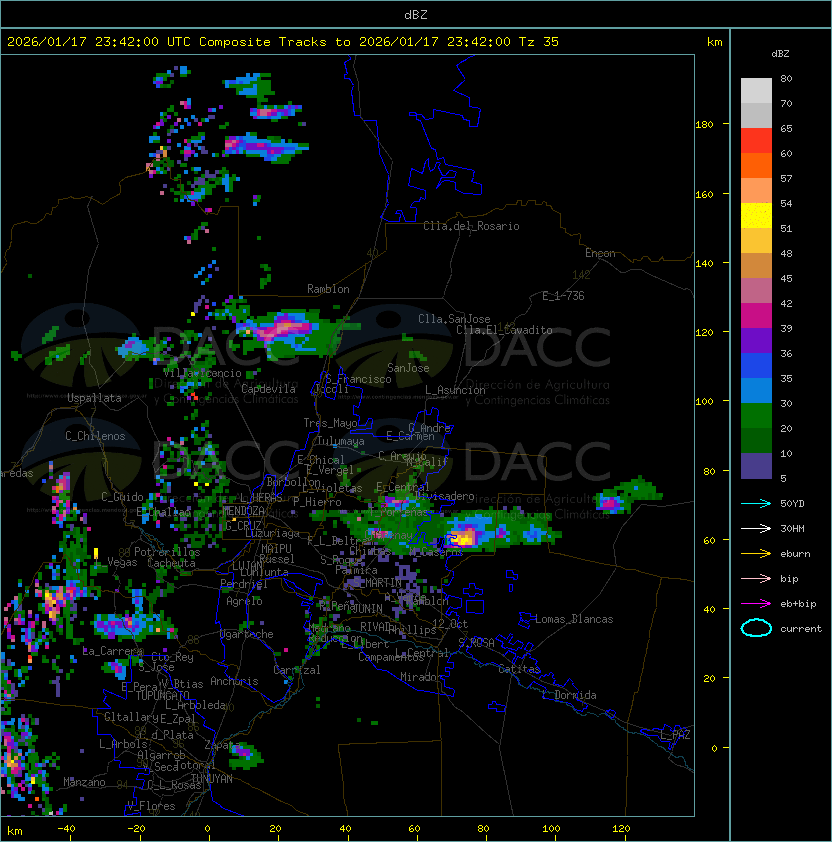
Task: Click the '180' tick on right km axis
Action: (x=704, y=125)
